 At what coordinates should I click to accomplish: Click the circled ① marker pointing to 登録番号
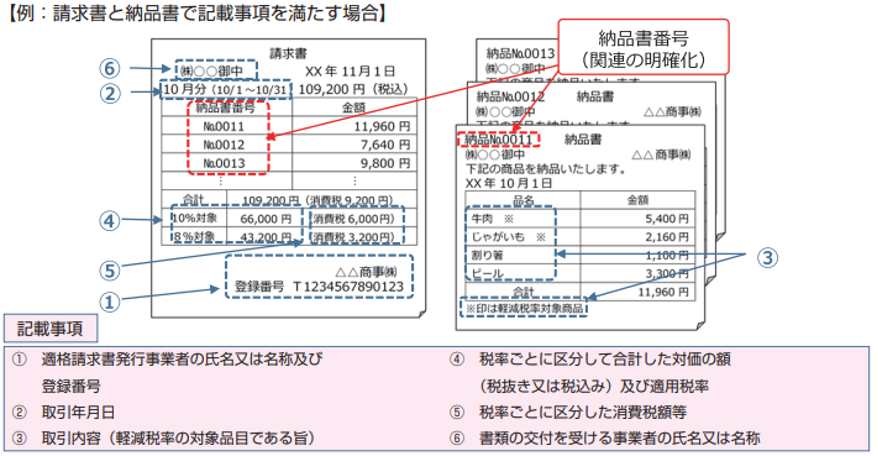[x=113, y=297]
